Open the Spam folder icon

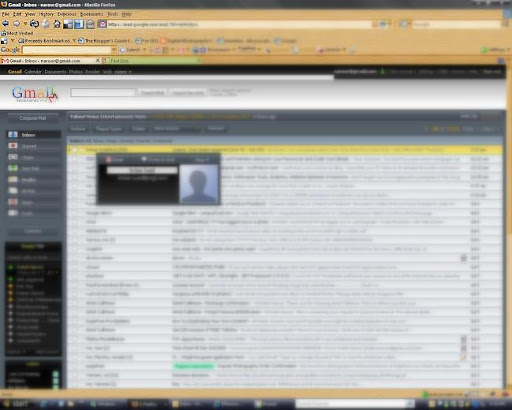pos(13,202)
